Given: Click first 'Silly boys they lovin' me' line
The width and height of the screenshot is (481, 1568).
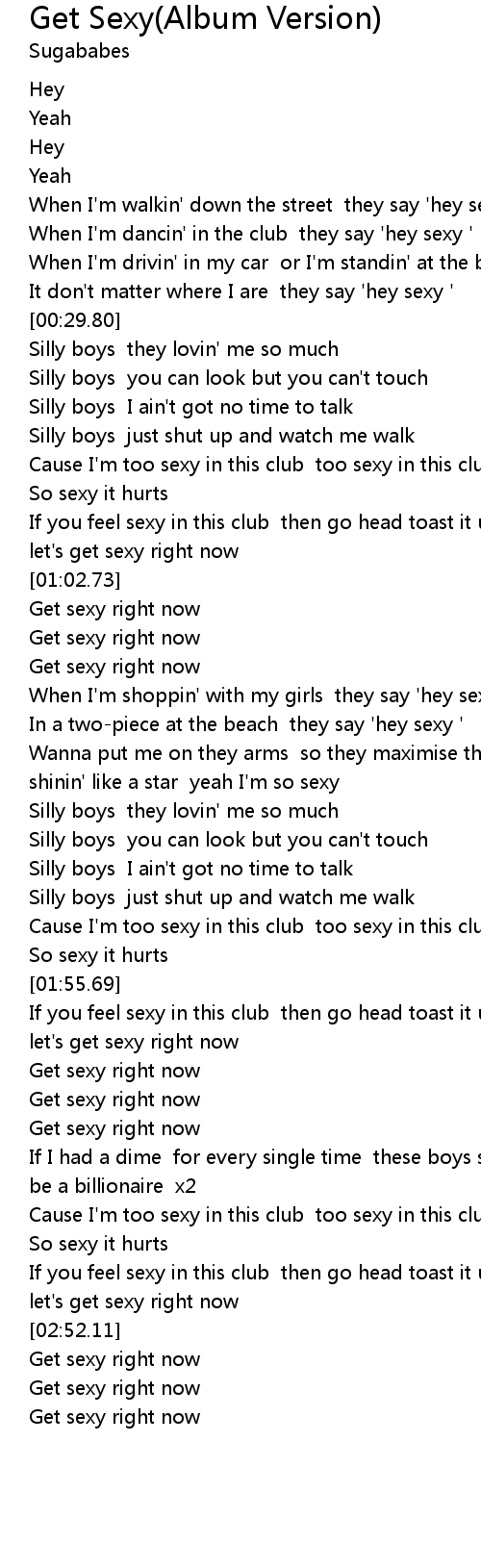Looking at the screenshot, I should tap(184, 349).
